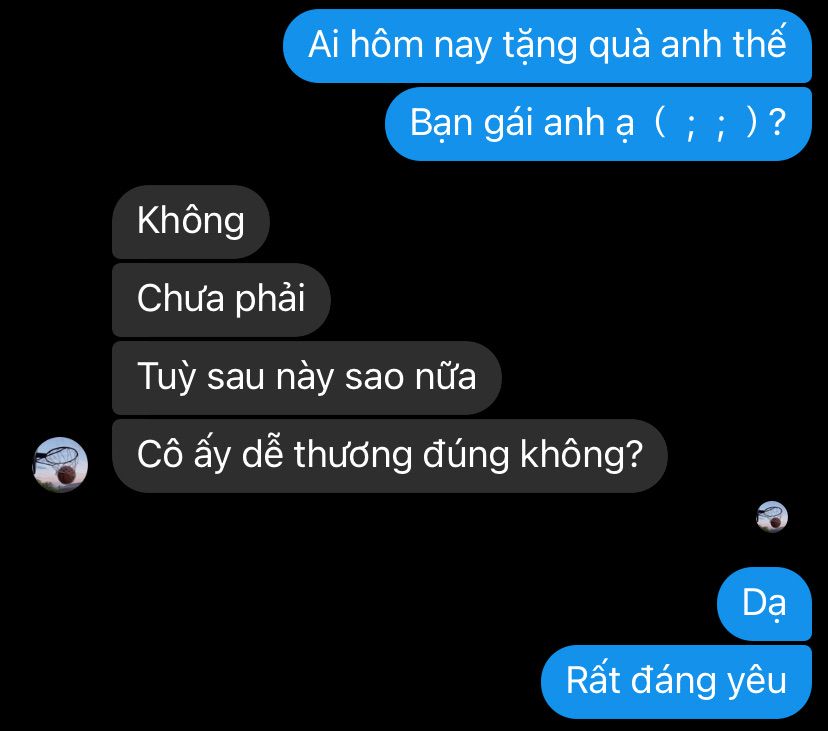Click the question mark after "đúng không"
Viewport: 828px width, 731px height.
click(x=633, y=454)
